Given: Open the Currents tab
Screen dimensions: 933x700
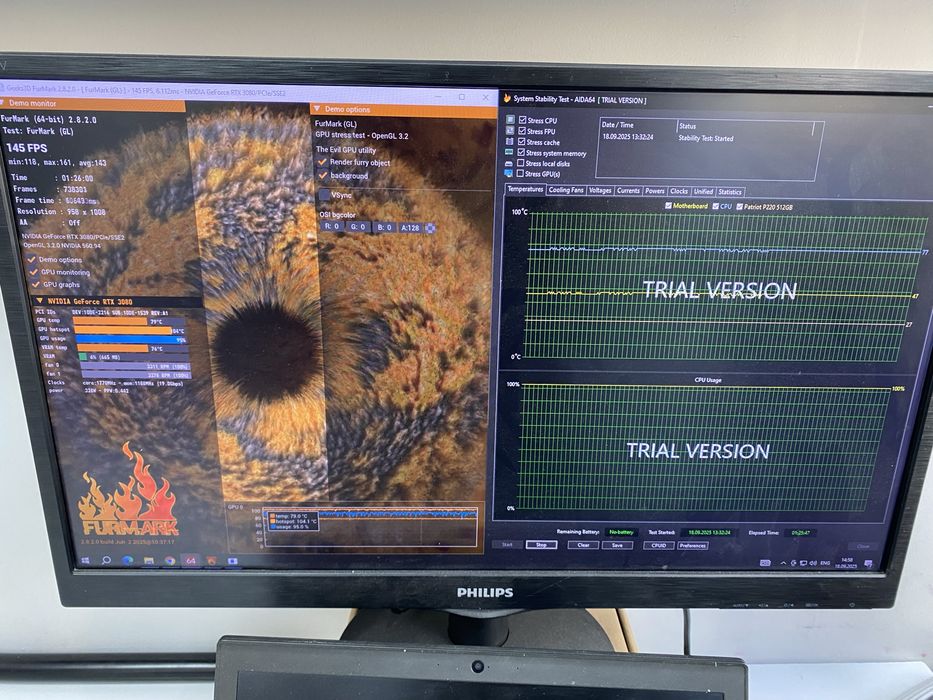Looking at the screenshot, I should [x=628, y=190].
